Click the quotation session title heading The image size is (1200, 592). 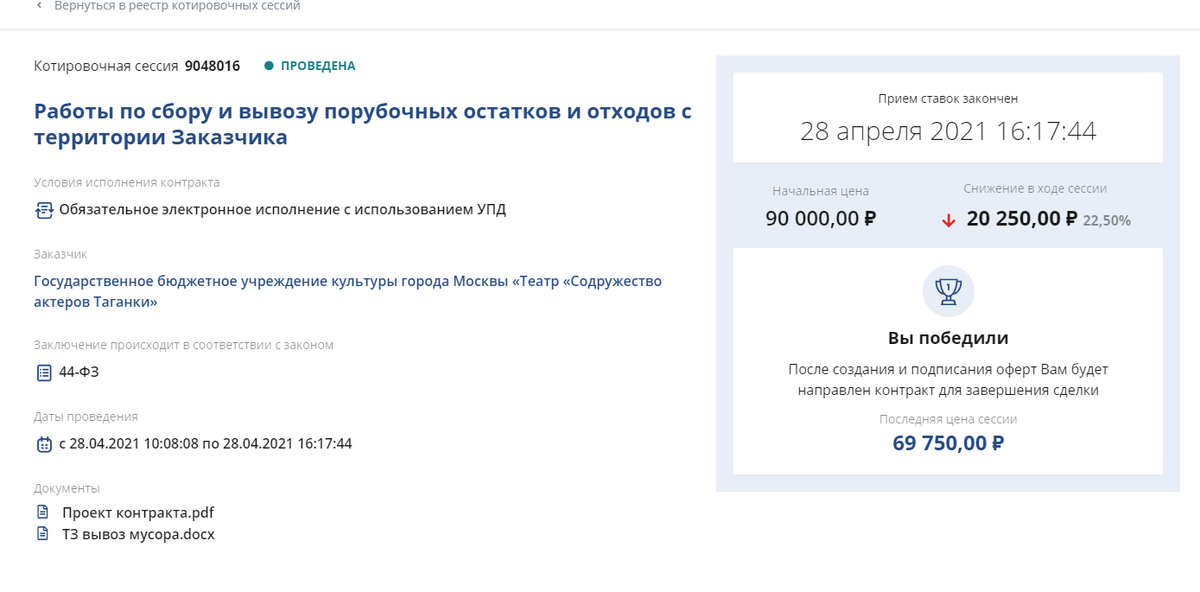point(362,124)
